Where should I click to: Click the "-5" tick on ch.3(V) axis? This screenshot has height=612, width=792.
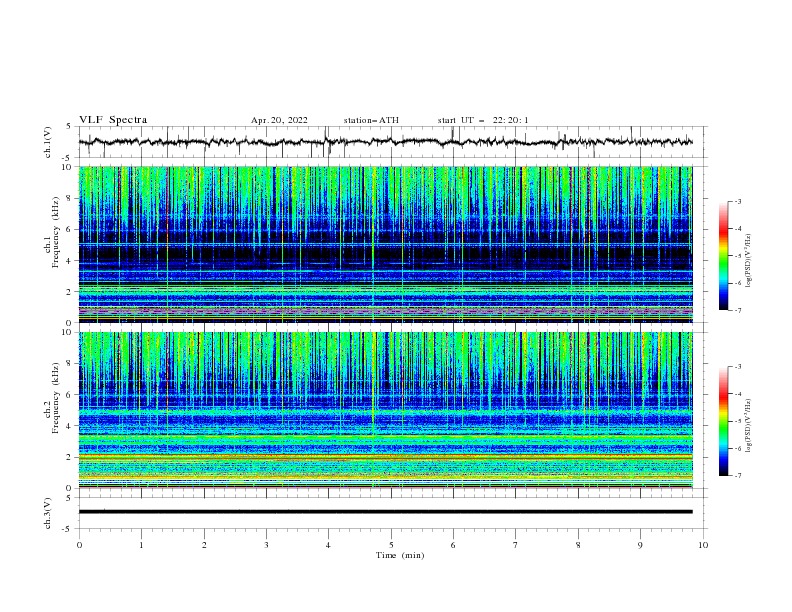66,529
